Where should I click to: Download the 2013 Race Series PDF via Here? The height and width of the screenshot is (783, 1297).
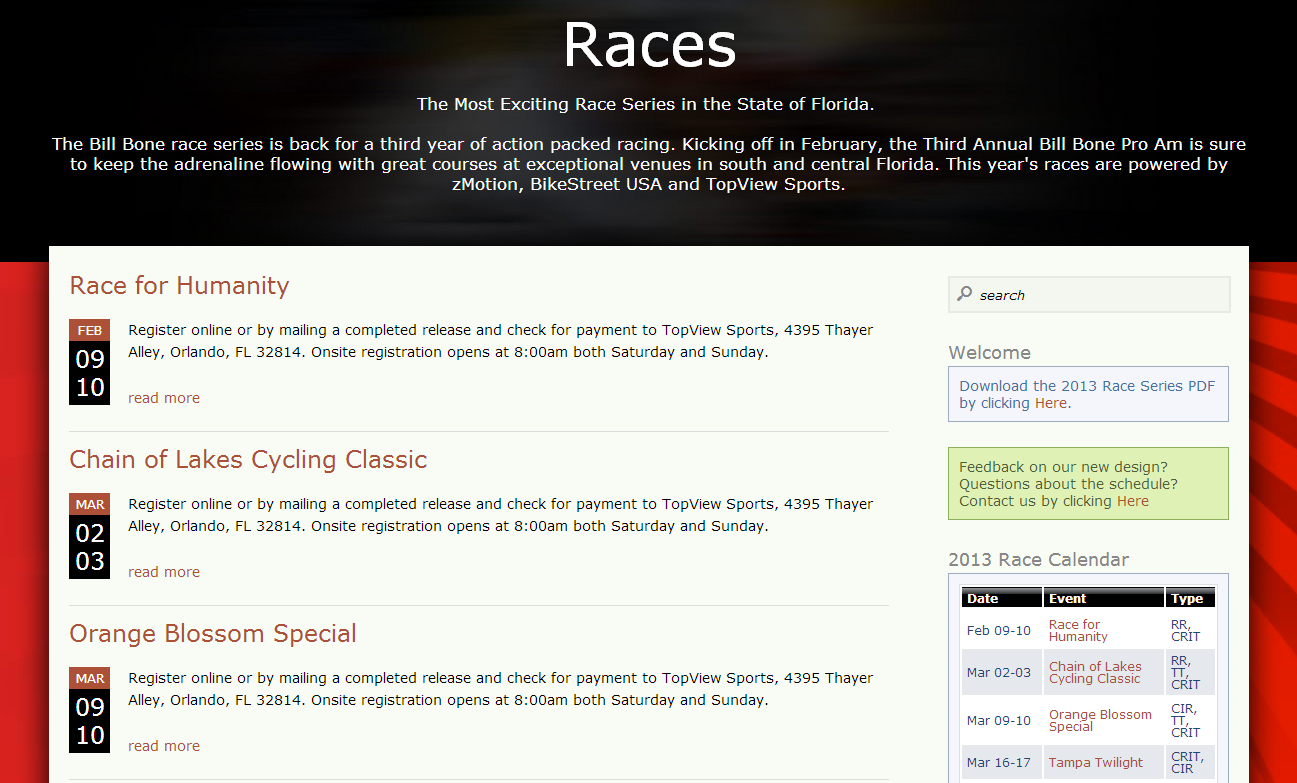click(x=1050, y=403)
